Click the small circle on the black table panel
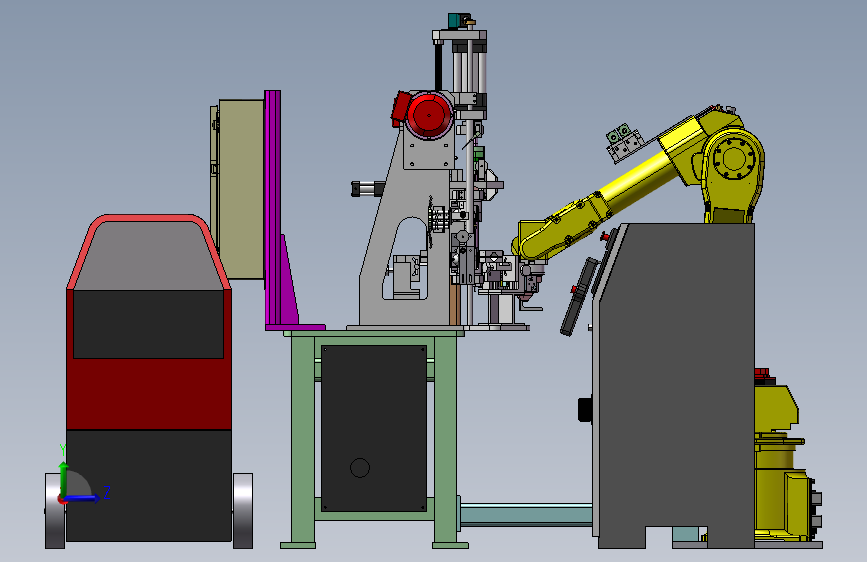 (x=360, y=467)
